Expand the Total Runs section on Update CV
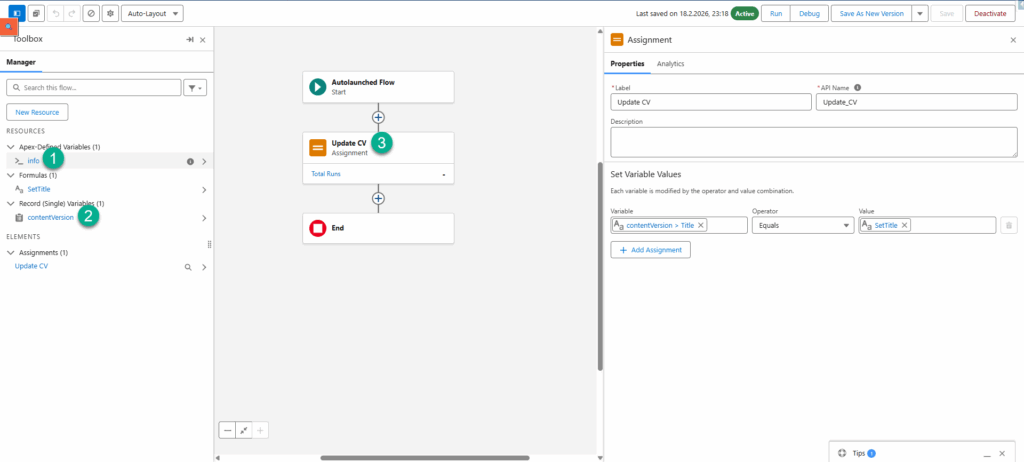The height and width of the screenshot is (462, 1024). [x=442, y=174]
